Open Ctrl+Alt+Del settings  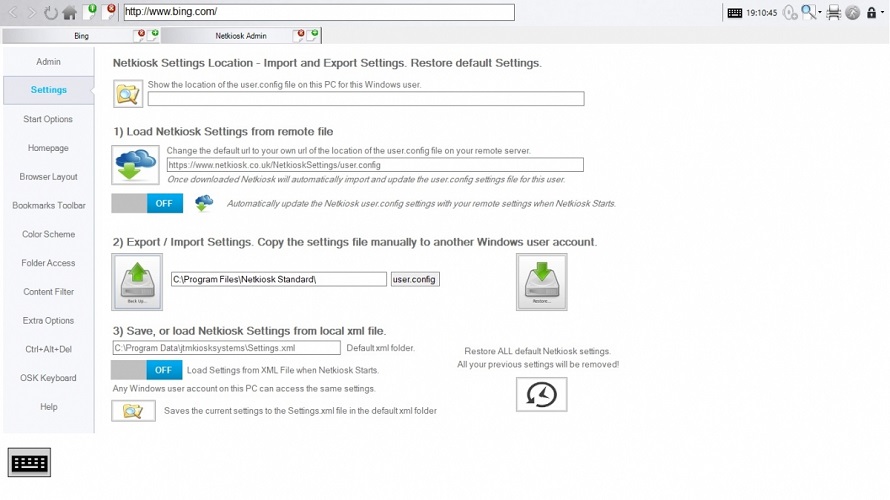pos(48,349)
